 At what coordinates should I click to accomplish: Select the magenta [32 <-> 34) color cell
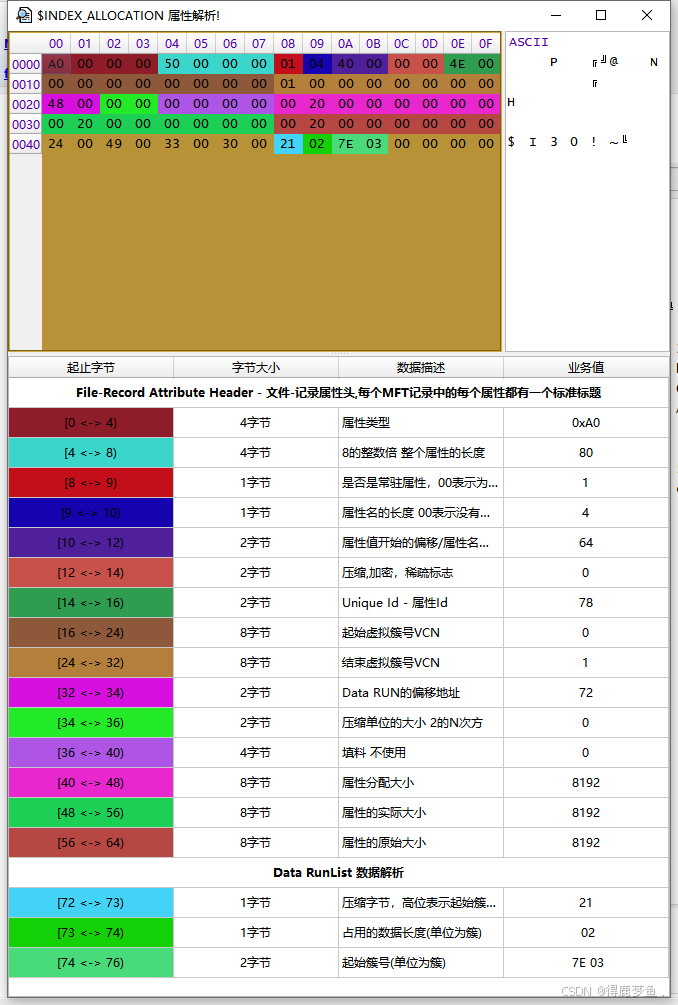(x=91, y=693)
